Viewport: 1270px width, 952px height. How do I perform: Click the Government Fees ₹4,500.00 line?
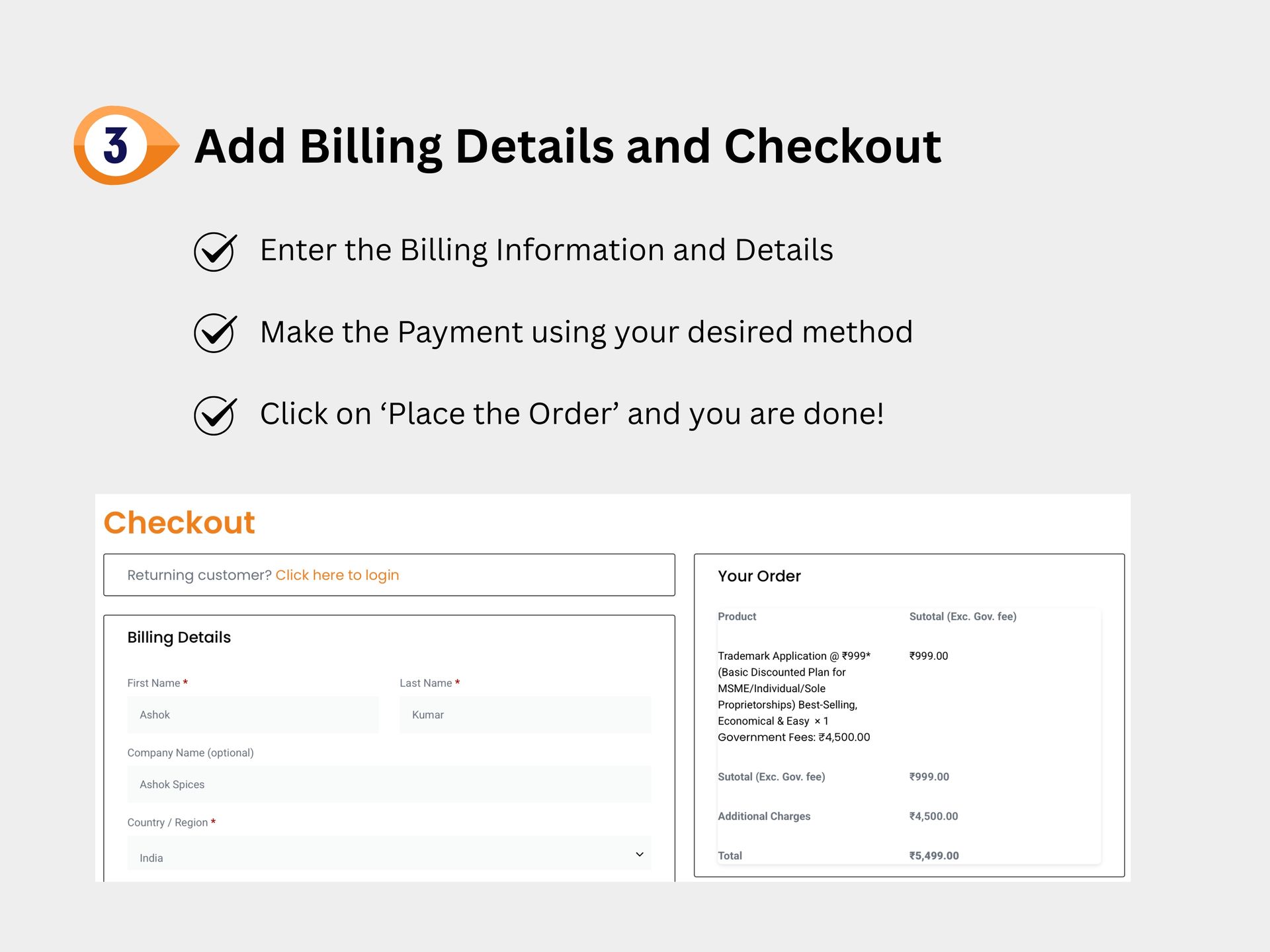tap(794, 737)
